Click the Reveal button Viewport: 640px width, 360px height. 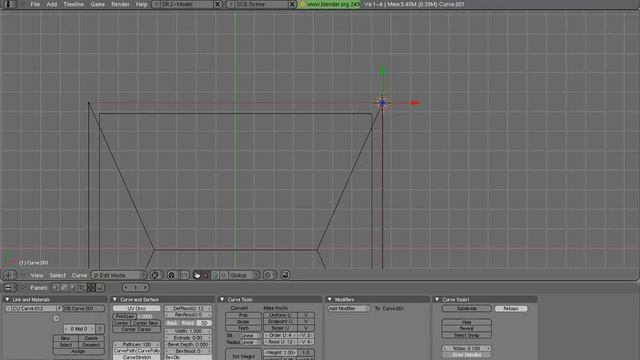tap(467, 329)
